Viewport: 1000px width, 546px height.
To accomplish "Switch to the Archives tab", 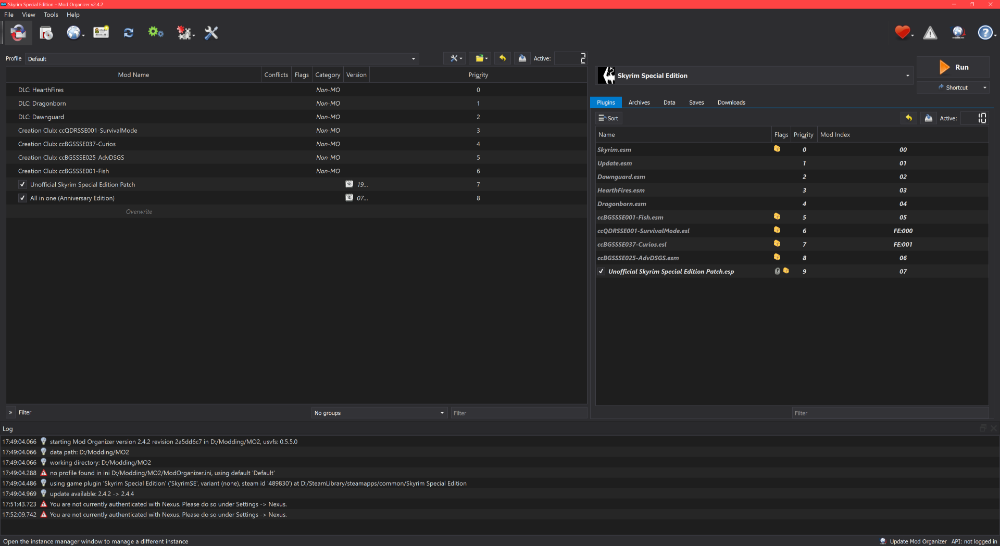I will coord(639,102).
